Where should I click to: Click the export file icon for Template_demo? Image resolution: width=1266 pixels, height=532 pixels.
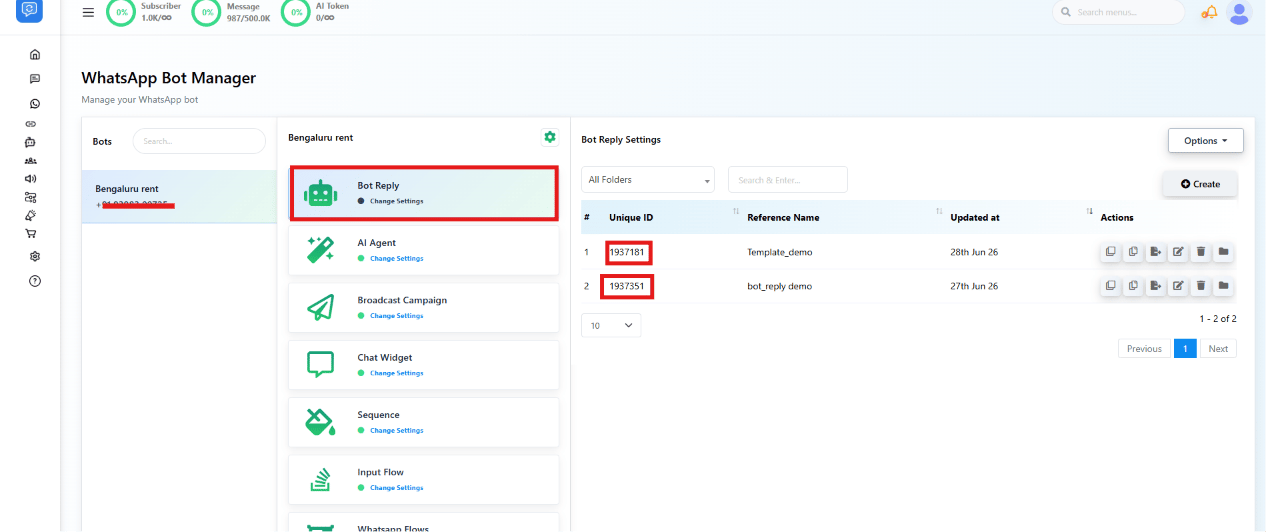click(1155, 252)
